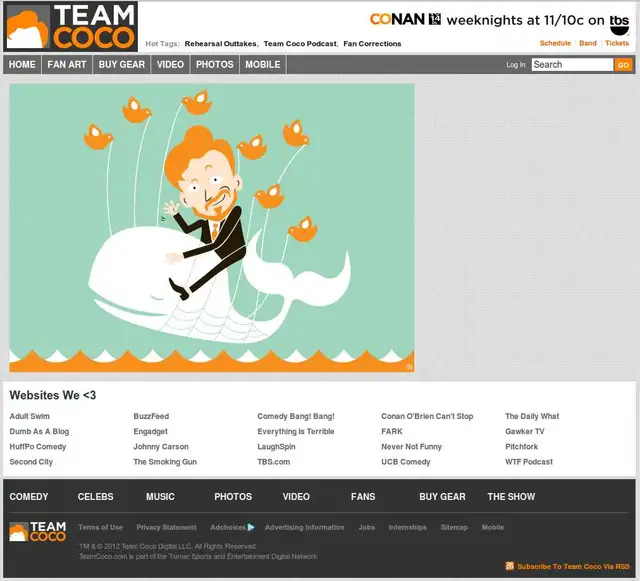Screen dimensions: 640x581
Task: Open the Band link
Action: 588,43
